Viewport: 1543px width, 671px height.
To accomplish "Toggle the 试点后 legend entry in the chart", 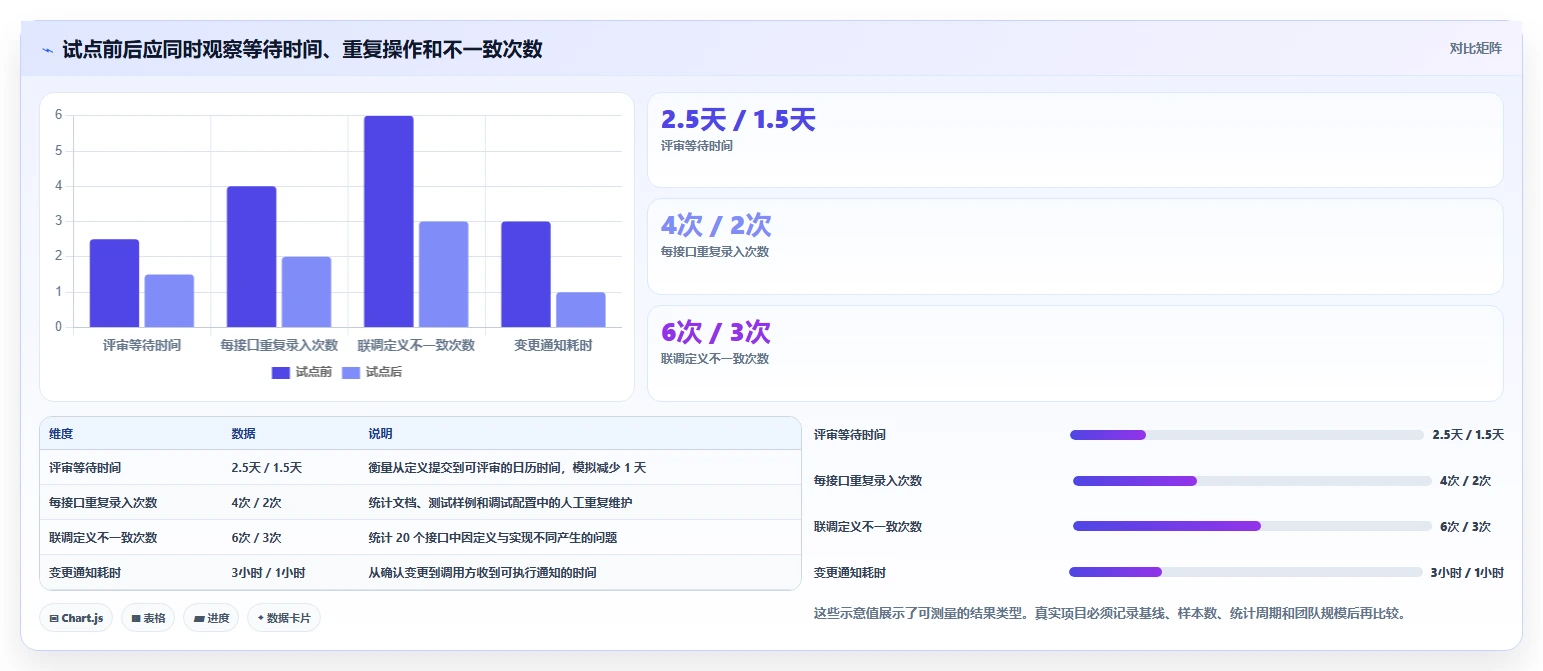I will pos(372,372).
